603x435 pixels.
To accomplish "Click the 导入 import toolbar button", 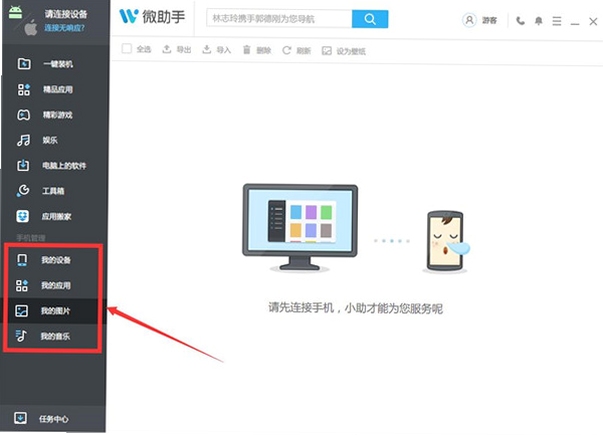I will pyautogui.click(x=217, y=50).
